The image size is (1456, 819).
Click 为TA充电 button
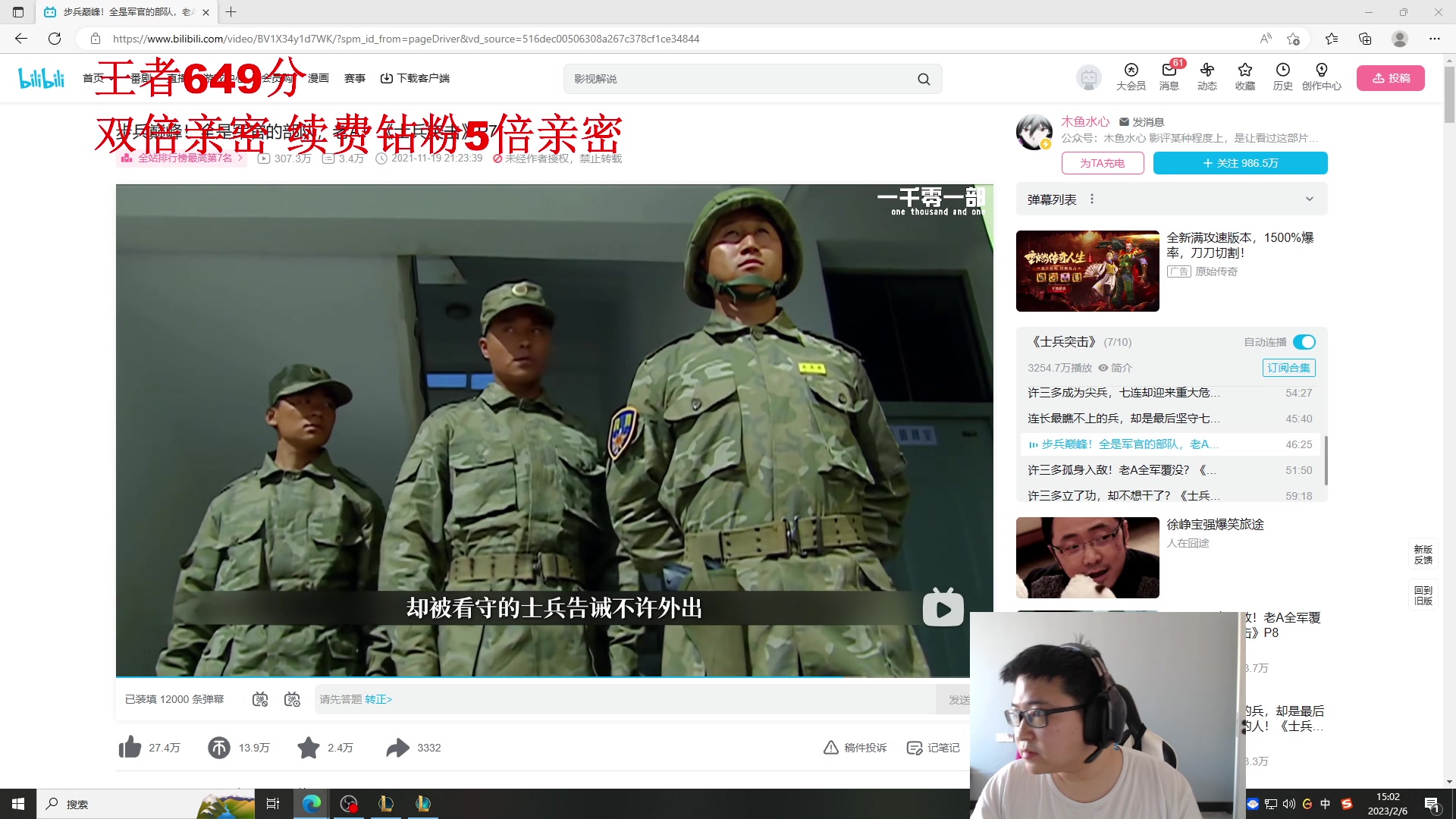pos(1102,163)
